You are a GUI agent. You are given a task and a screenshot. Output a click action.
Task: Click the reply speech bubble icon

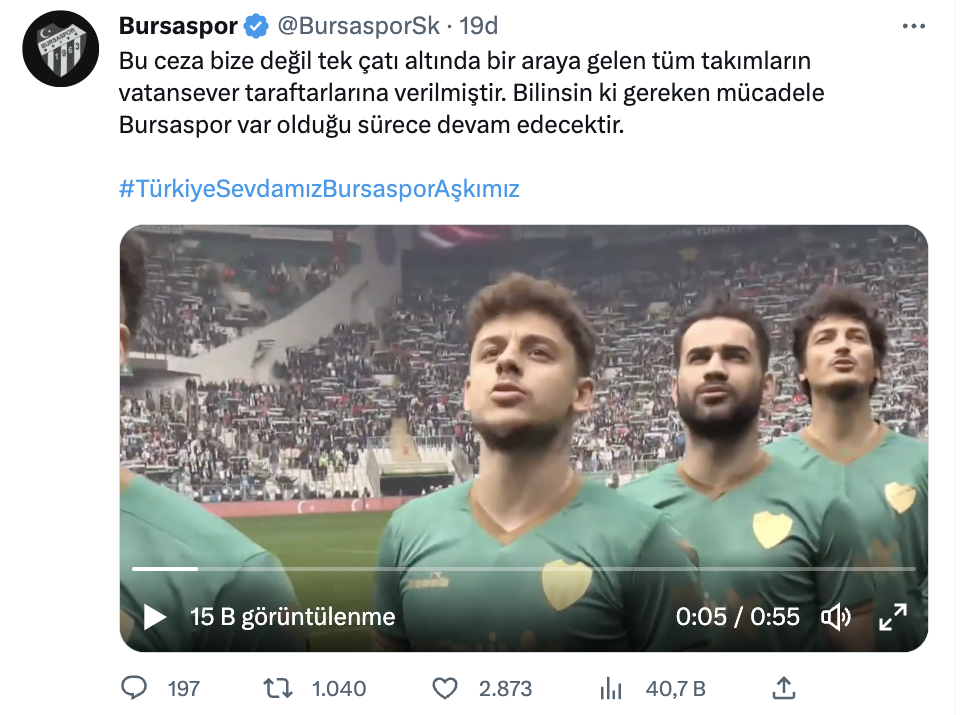pyautogui.click(x=134, y=688)
